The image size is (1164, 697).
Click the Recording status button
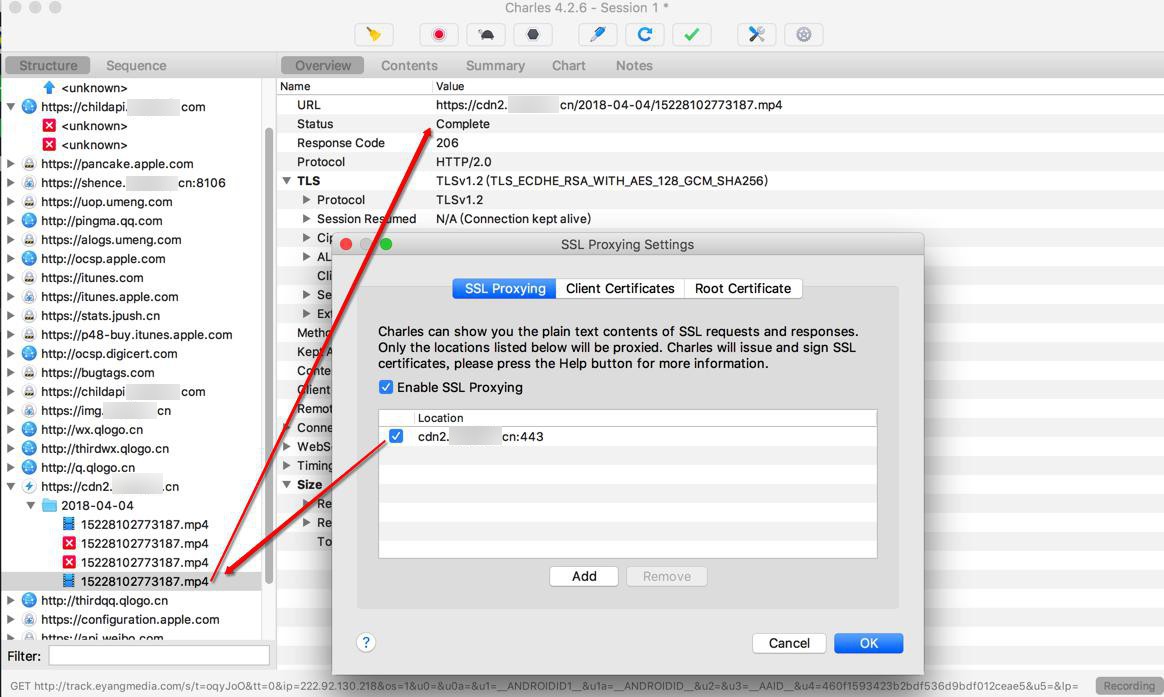click(1128, 686)
